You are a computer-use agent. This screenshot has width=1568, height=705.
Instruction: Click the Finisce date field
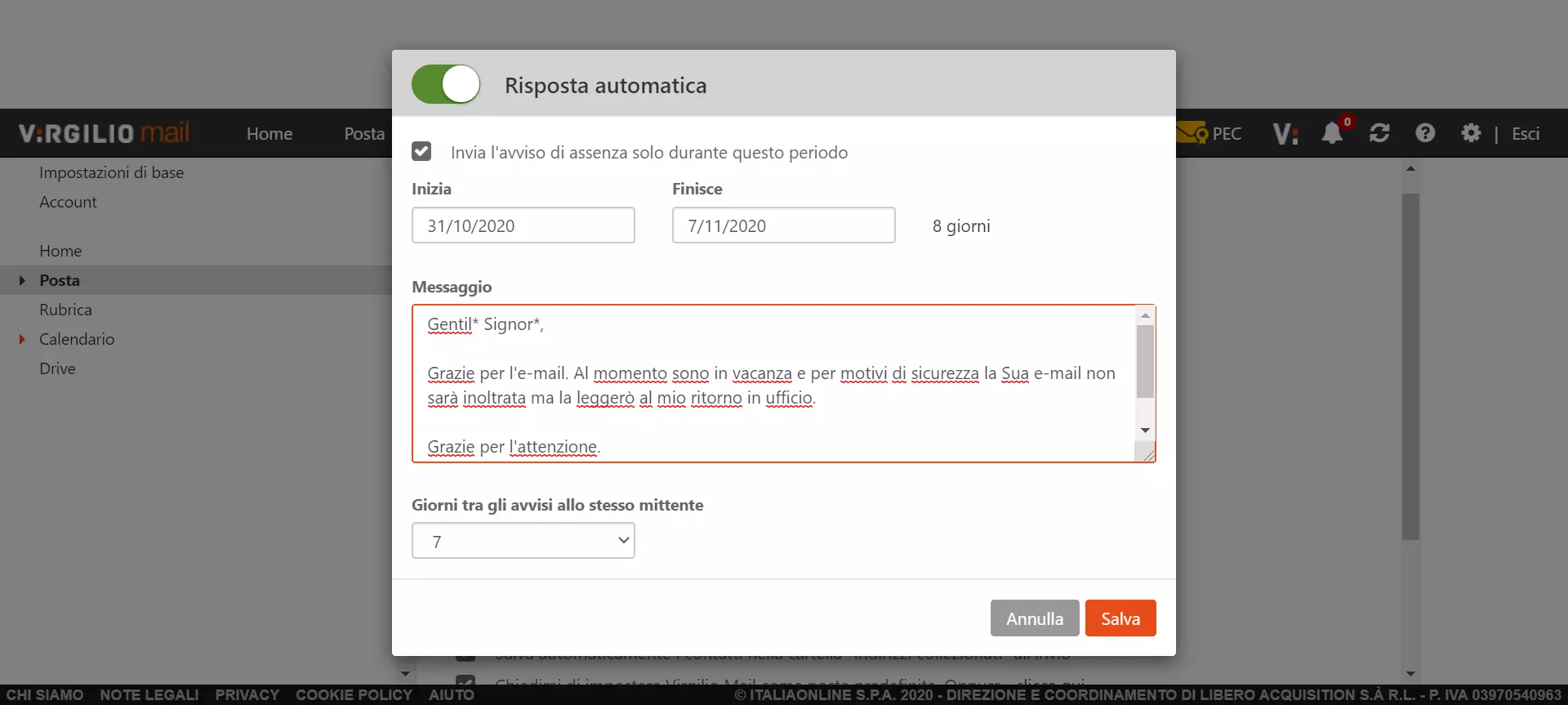(784, 225)
